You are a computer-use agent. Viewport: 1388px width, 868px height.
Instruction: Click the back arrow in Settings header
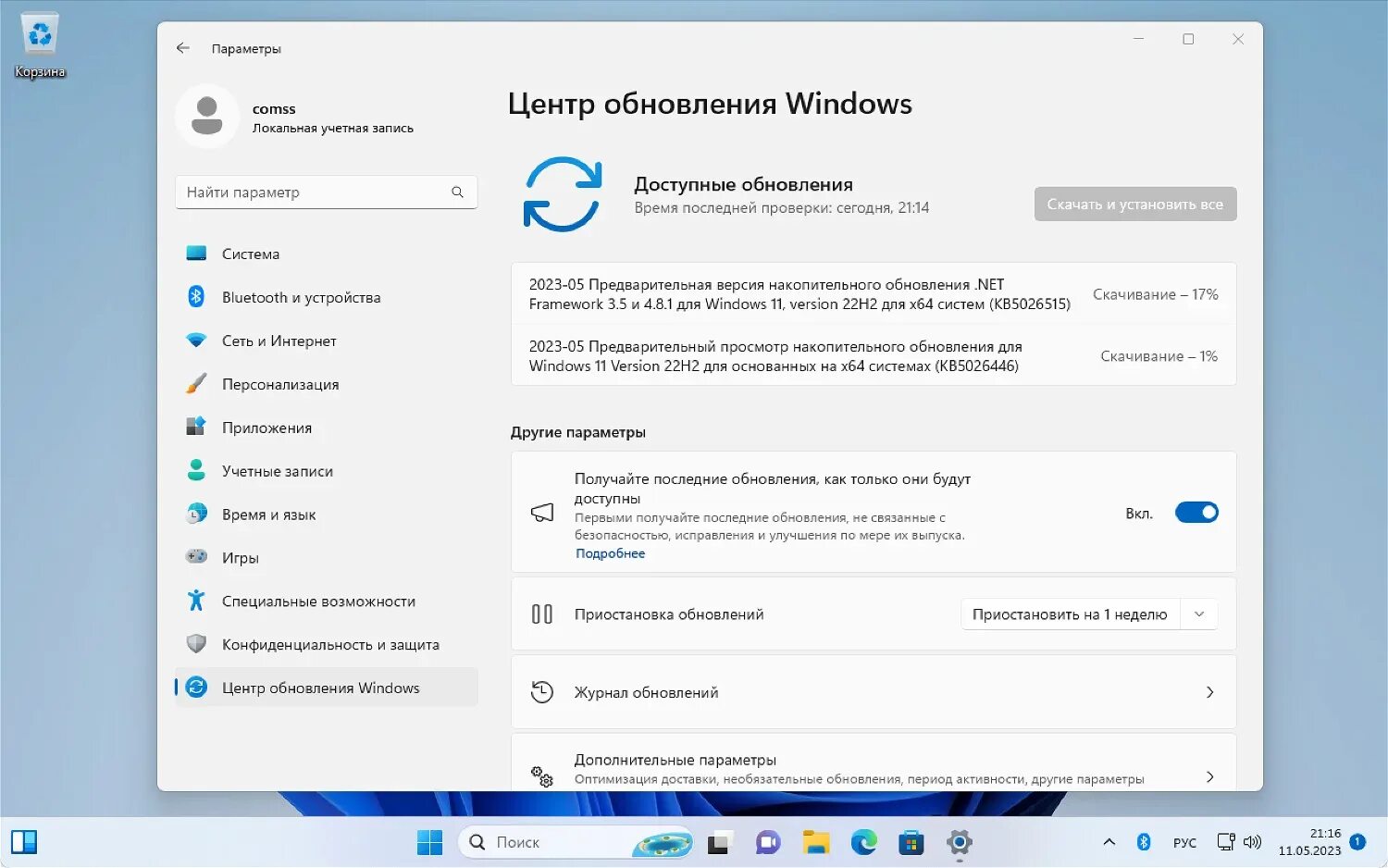click(183, 48)
